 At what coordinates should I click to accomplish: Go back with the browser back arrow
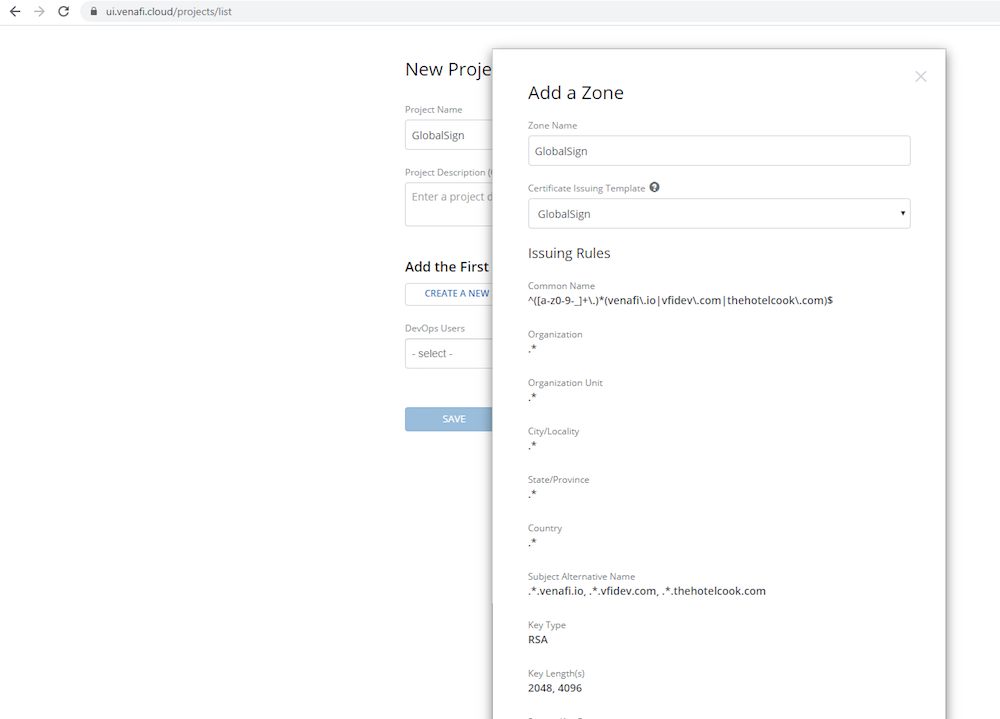click(x=15, y=11)
